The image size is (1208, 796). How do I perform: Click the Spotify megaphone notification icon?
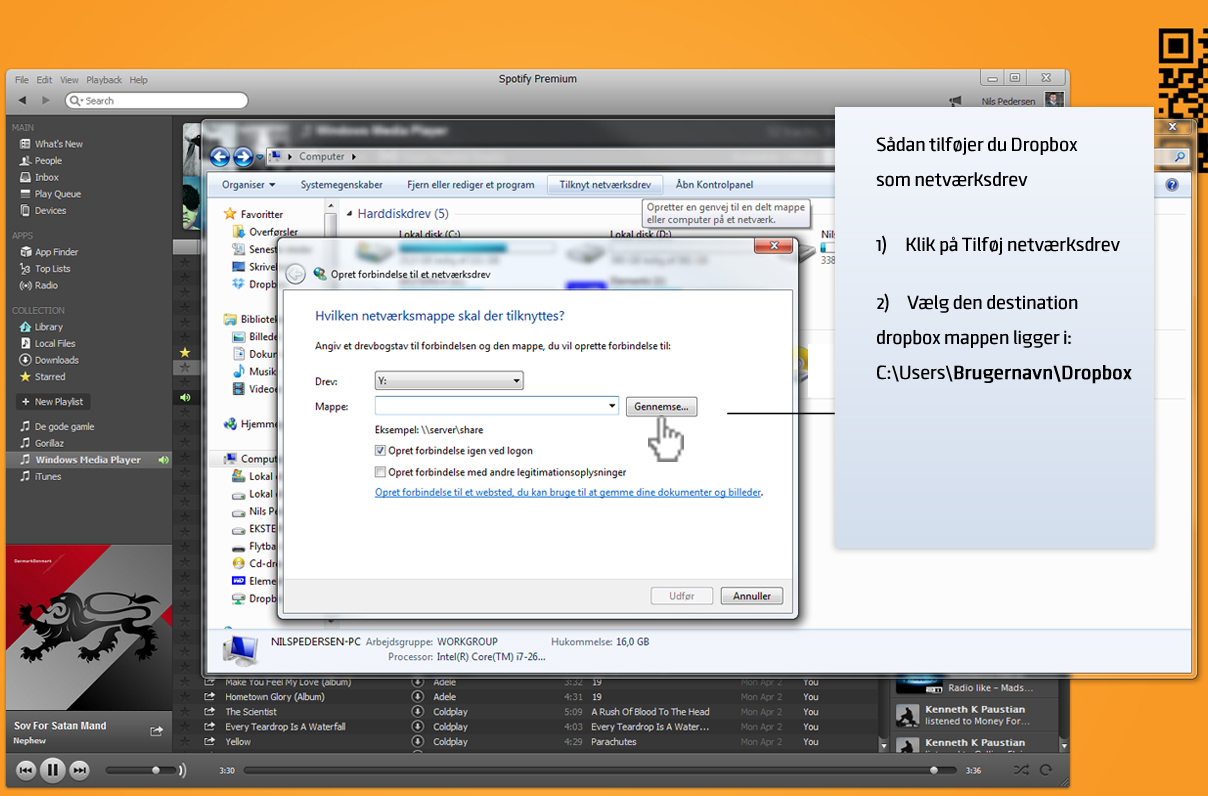(957, 101)
